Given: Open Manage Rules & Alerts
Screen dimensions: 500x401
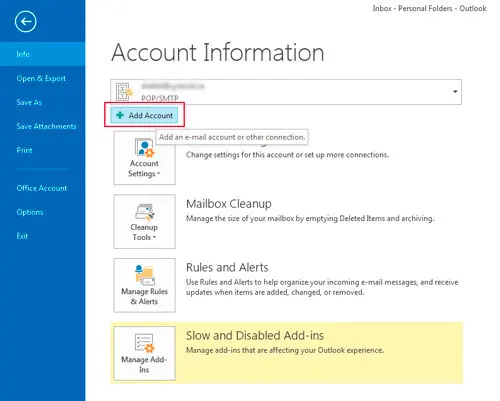Looking at the screenshot, I should click(x=144, y=285).
